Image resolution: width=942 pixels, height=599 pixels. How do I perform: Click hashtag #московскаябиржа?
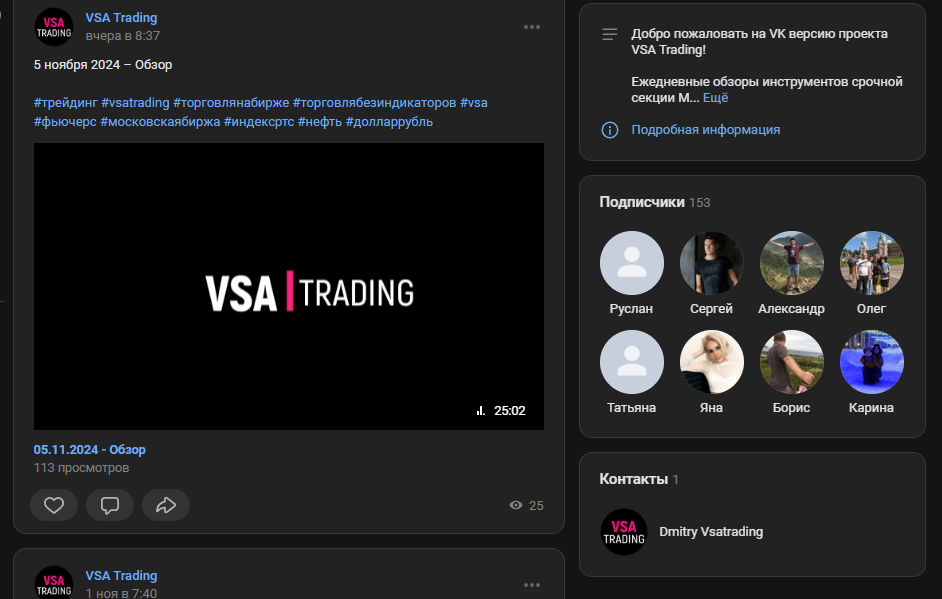160,121
